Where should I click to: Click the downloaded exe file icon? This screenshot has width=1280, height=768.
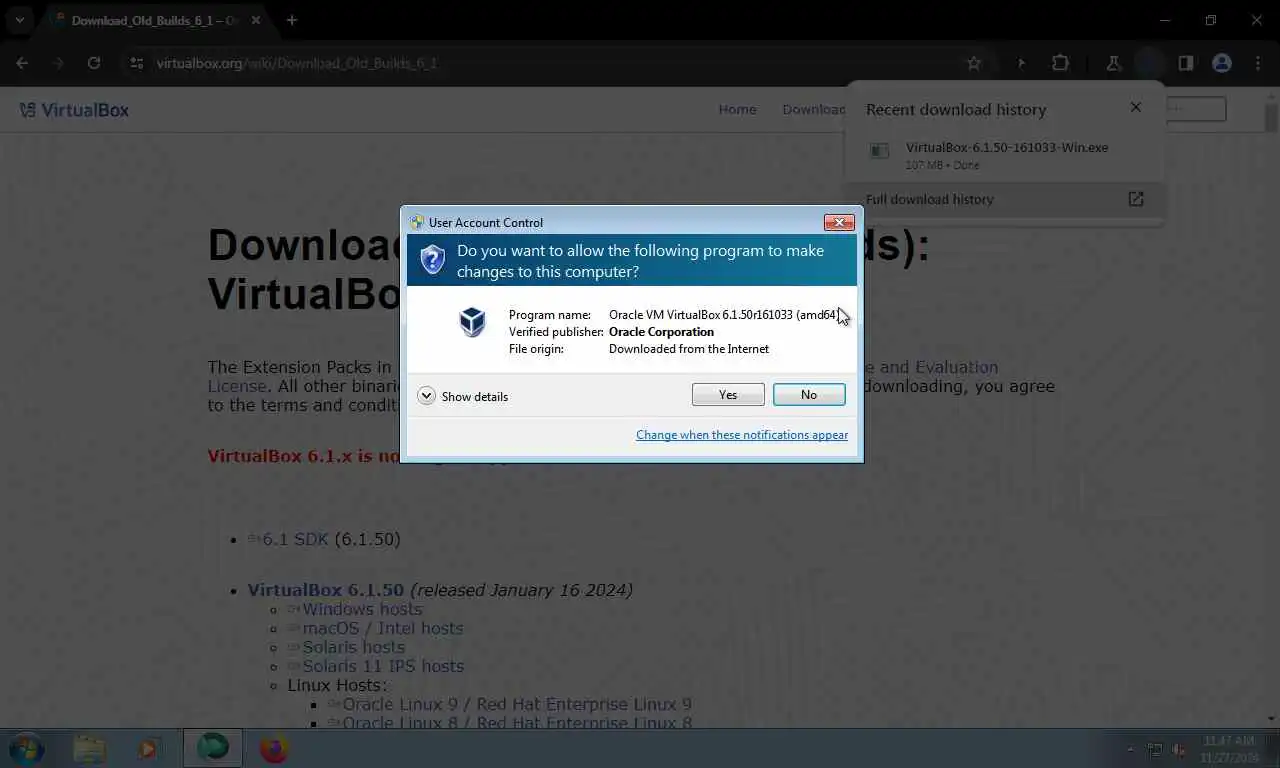click(x=879, y=151)
